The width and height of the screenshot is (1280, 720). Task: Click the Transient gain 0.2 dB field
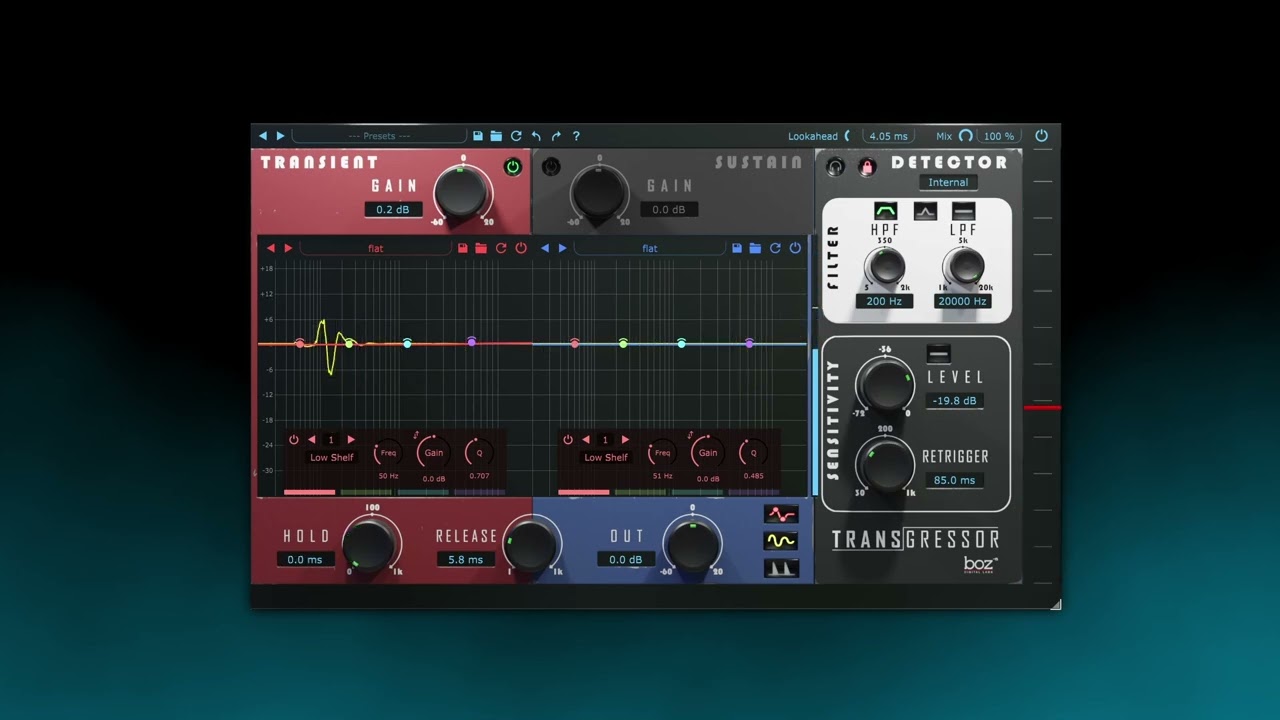393,209
